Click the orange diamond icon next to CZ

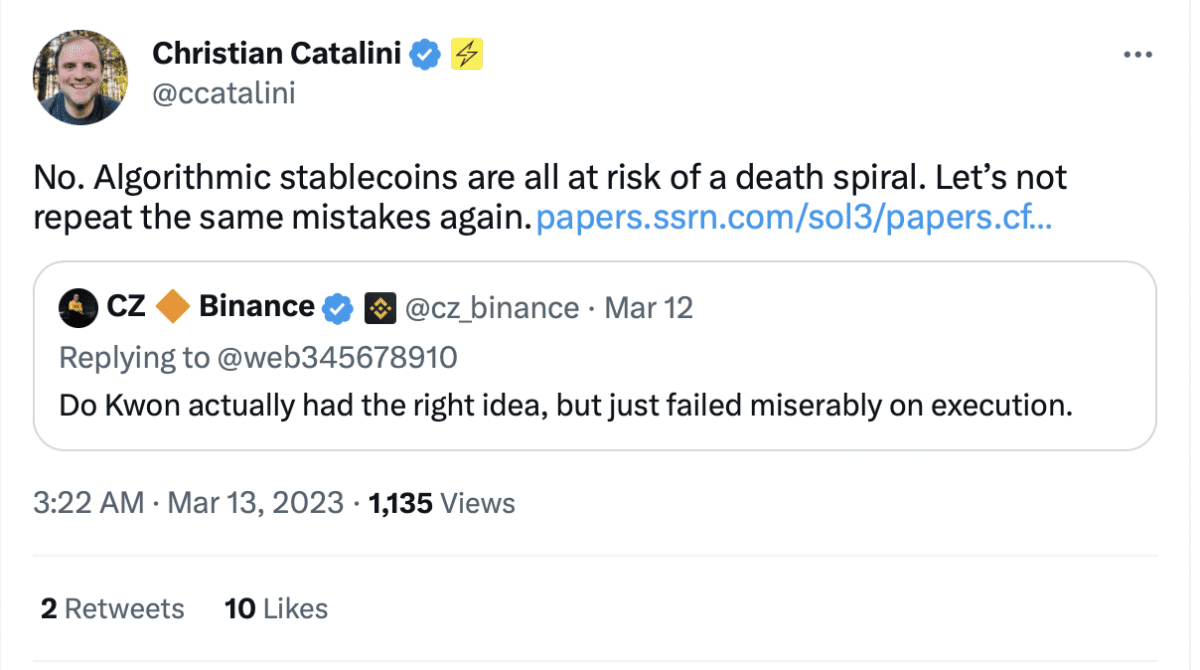coord(172,308)
